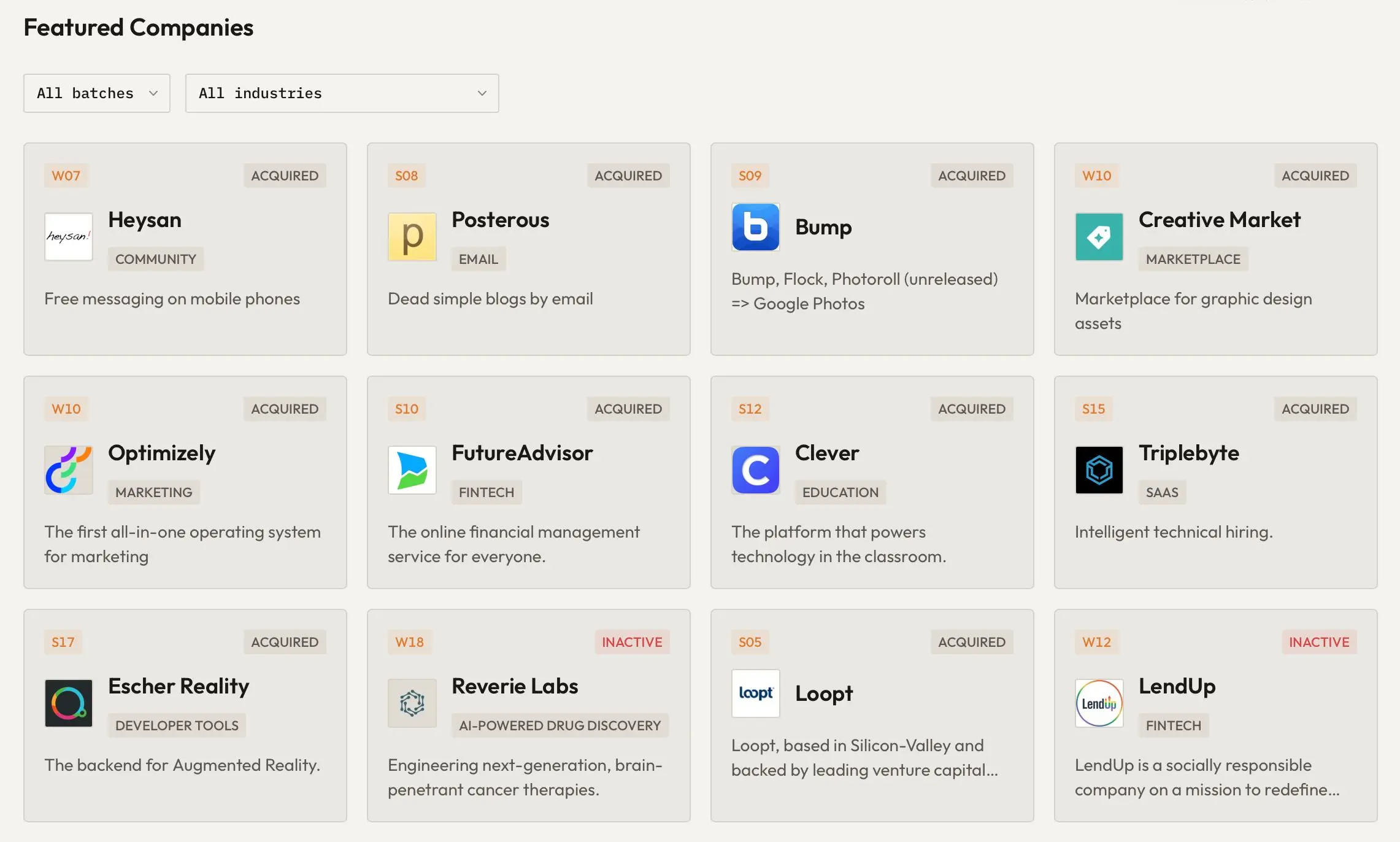Click the FutureAdvisor logo icon

click(412, 470)
